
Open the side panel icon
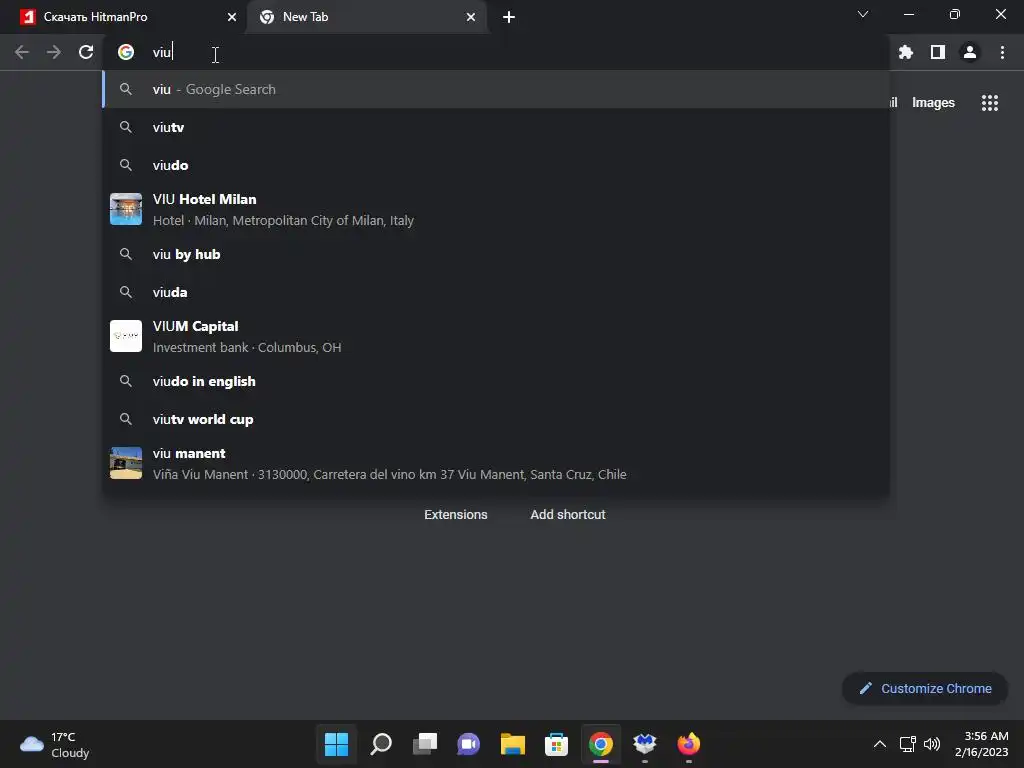[x=938, y=52]
